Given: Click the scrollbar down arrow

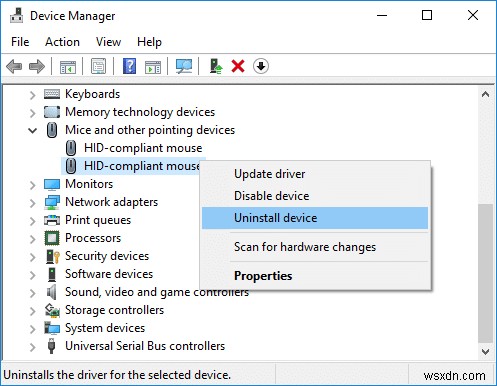Looking at the screenshot, I should 486,351.
